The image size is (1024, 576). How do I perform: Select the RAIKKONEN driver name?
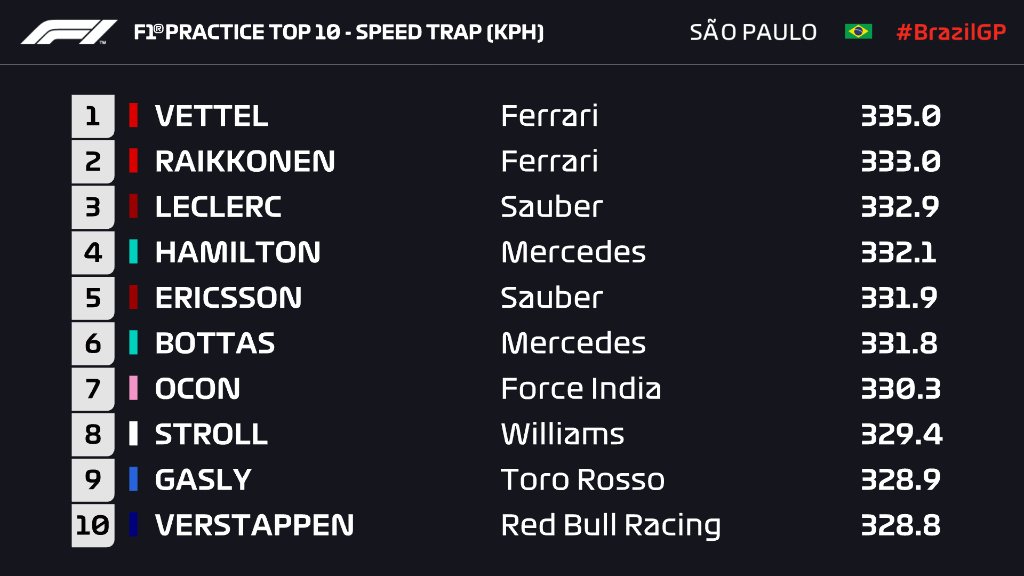(245, 161)
